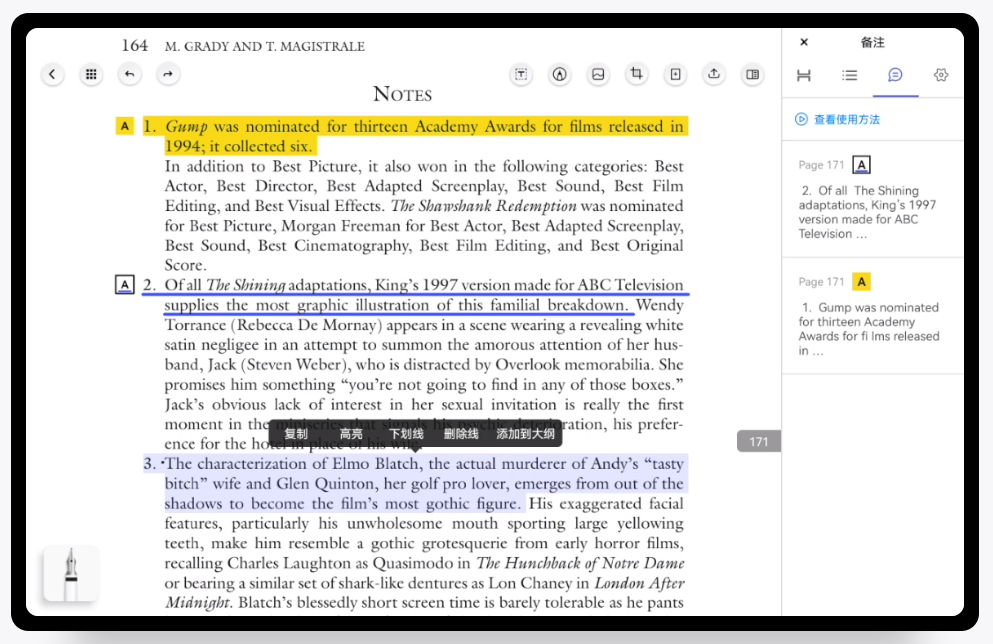Add a new page
Screen dimensions: 993x644
click(x=676, y=75)
